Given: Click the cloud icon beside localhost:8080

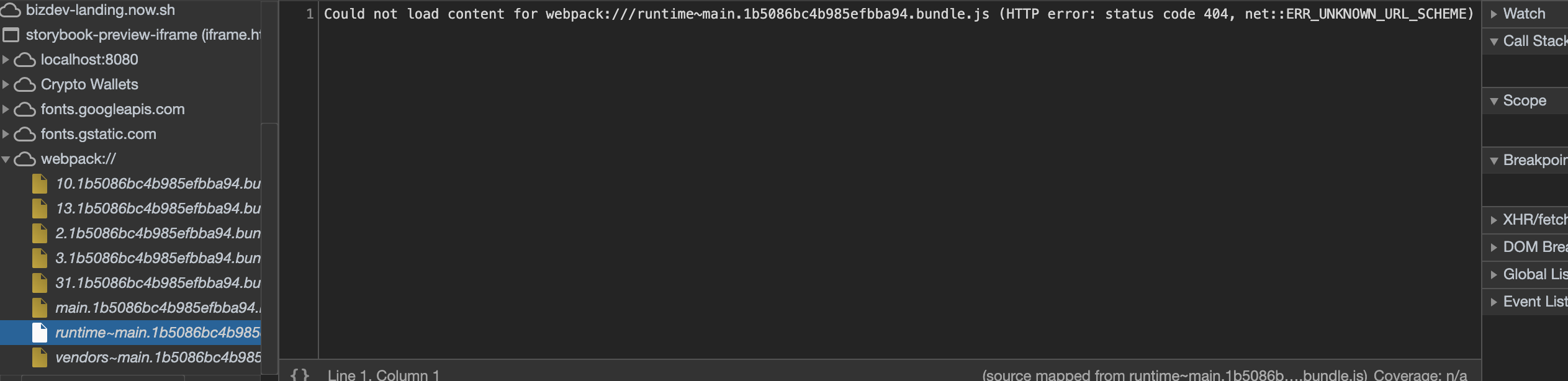Looking at the screenshot, I should (x=25, y=60).
